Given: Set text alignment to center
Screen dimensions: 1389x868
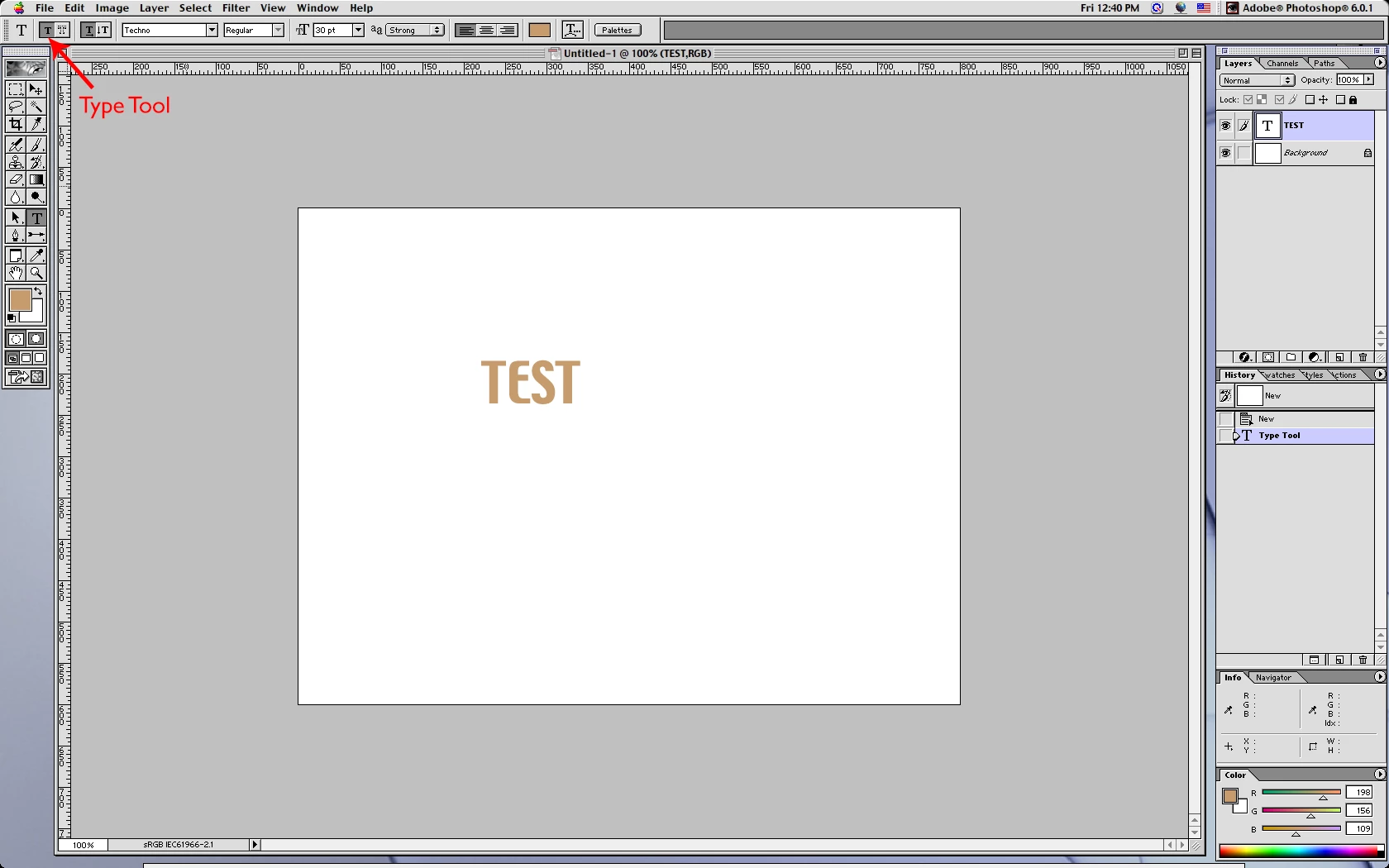Looking at the screenshot, I should 487,31.
